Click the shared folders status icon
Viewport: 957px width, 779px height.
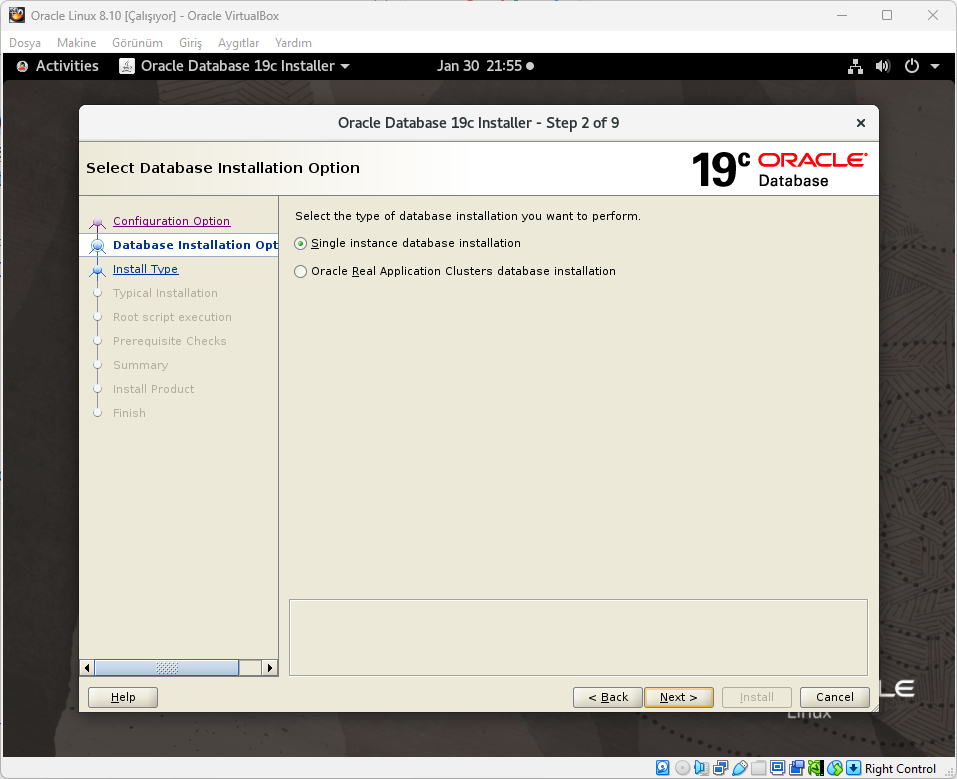[x=758, y=768]
